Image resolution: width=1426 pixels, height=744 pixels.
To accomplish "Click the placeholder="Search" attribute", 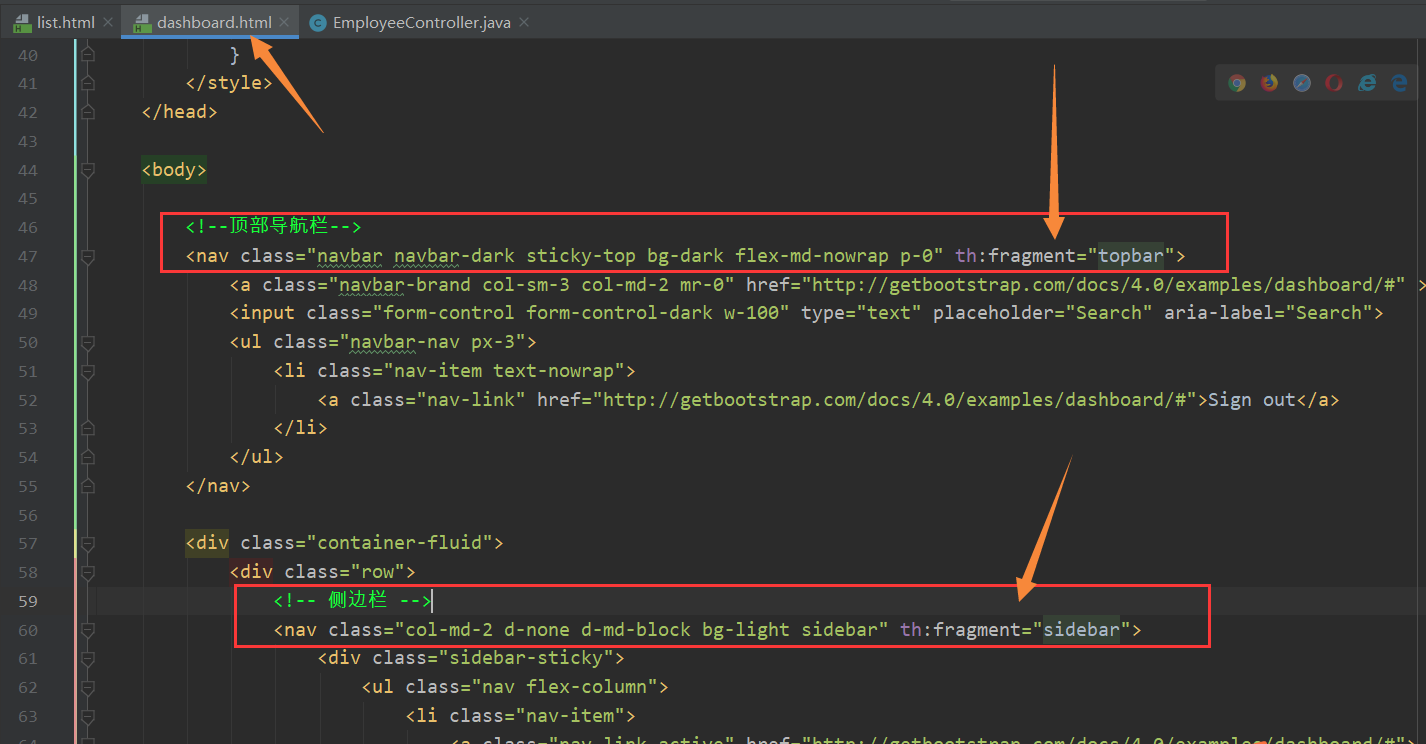I will [1043, 313].
